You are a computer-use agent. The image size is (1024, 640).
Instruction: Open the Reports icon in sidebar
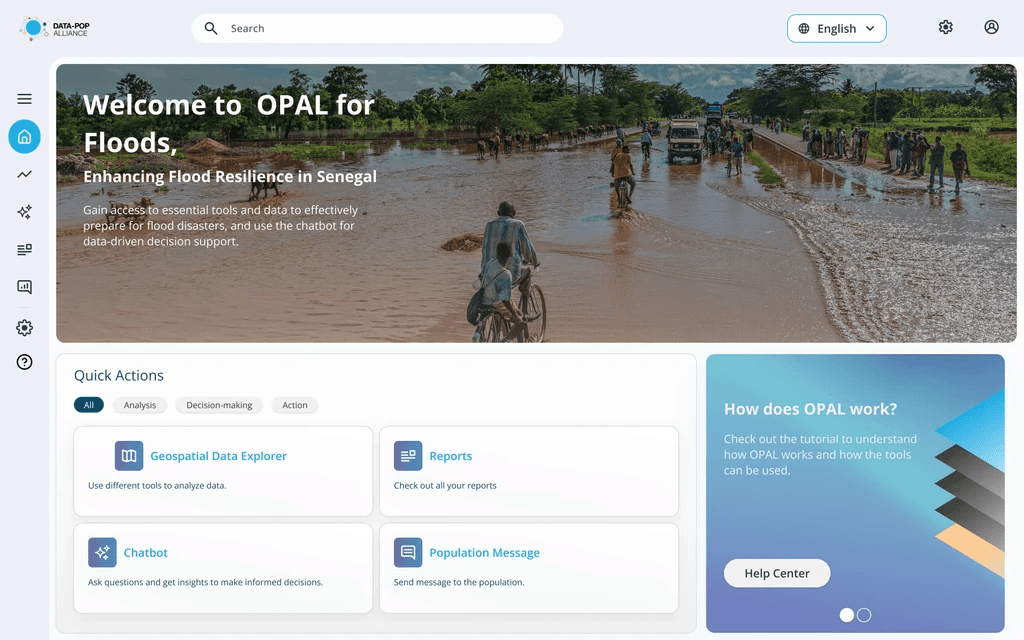[x=24, y=249]
